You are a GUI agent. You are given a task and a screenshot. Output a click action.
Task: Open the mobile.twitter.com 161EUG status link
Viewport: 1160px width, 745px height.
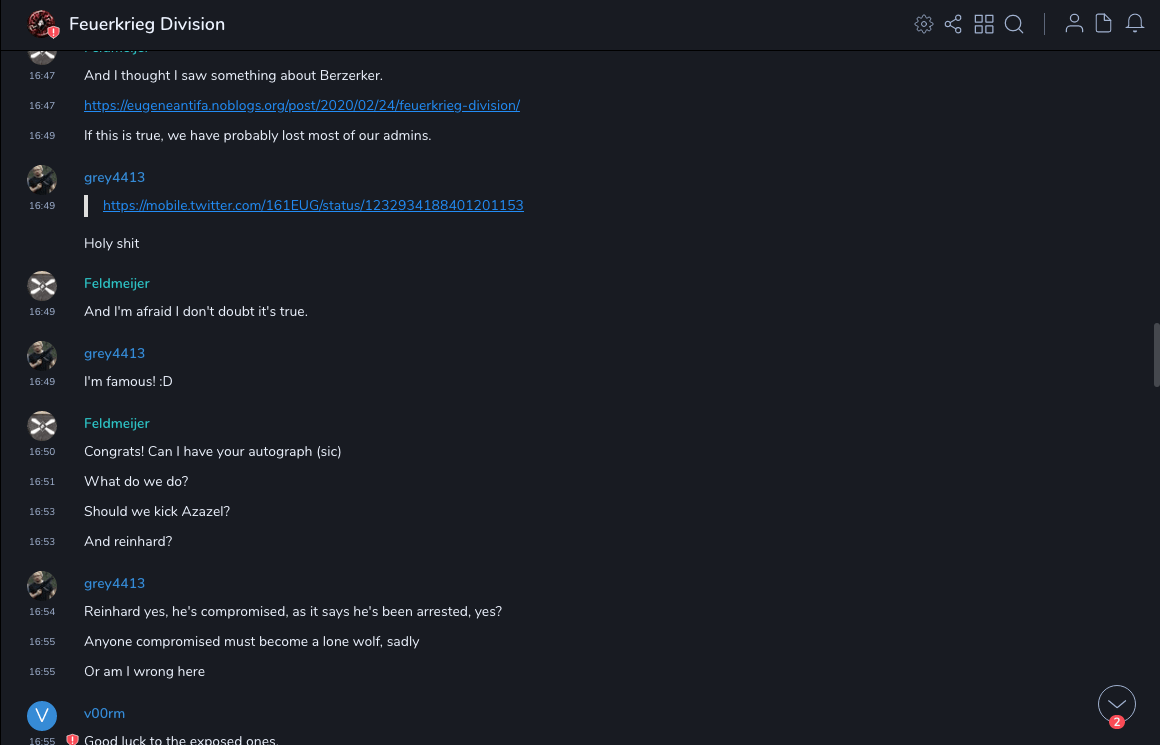pyautogui.click(x=313, y=205)
